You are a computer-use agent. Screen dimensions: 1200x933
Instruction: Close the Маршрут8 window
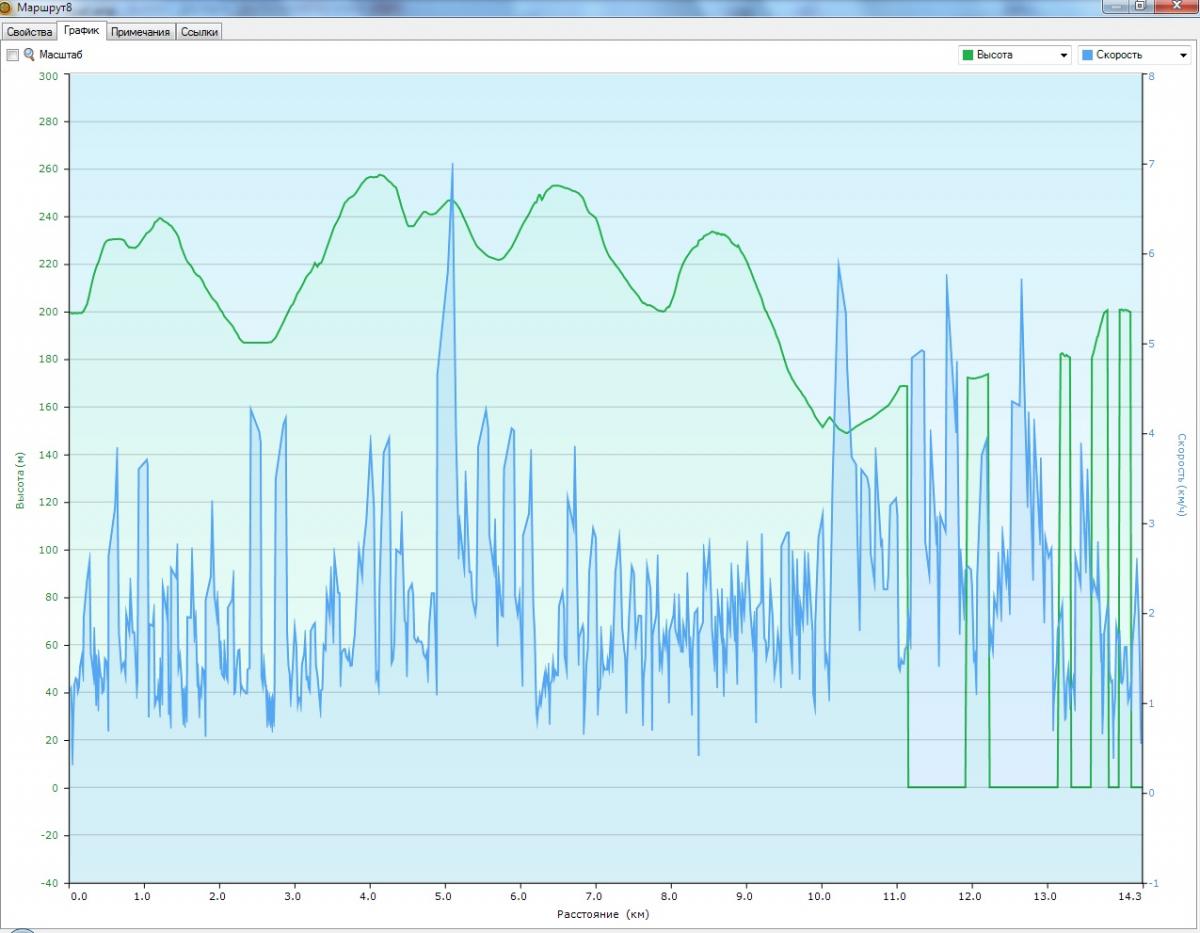(1174, 6)
